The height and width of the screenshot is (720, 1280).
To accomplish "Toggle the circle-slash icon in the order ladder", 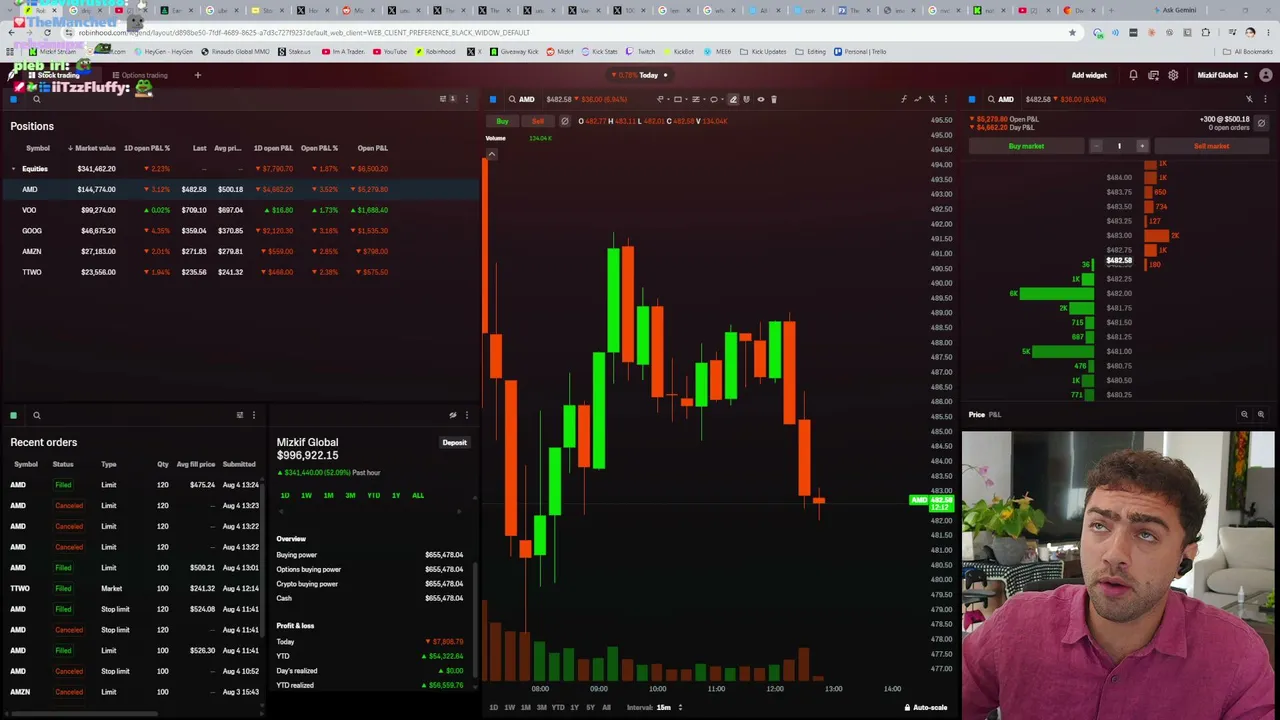I will (x=1261, y=123).
